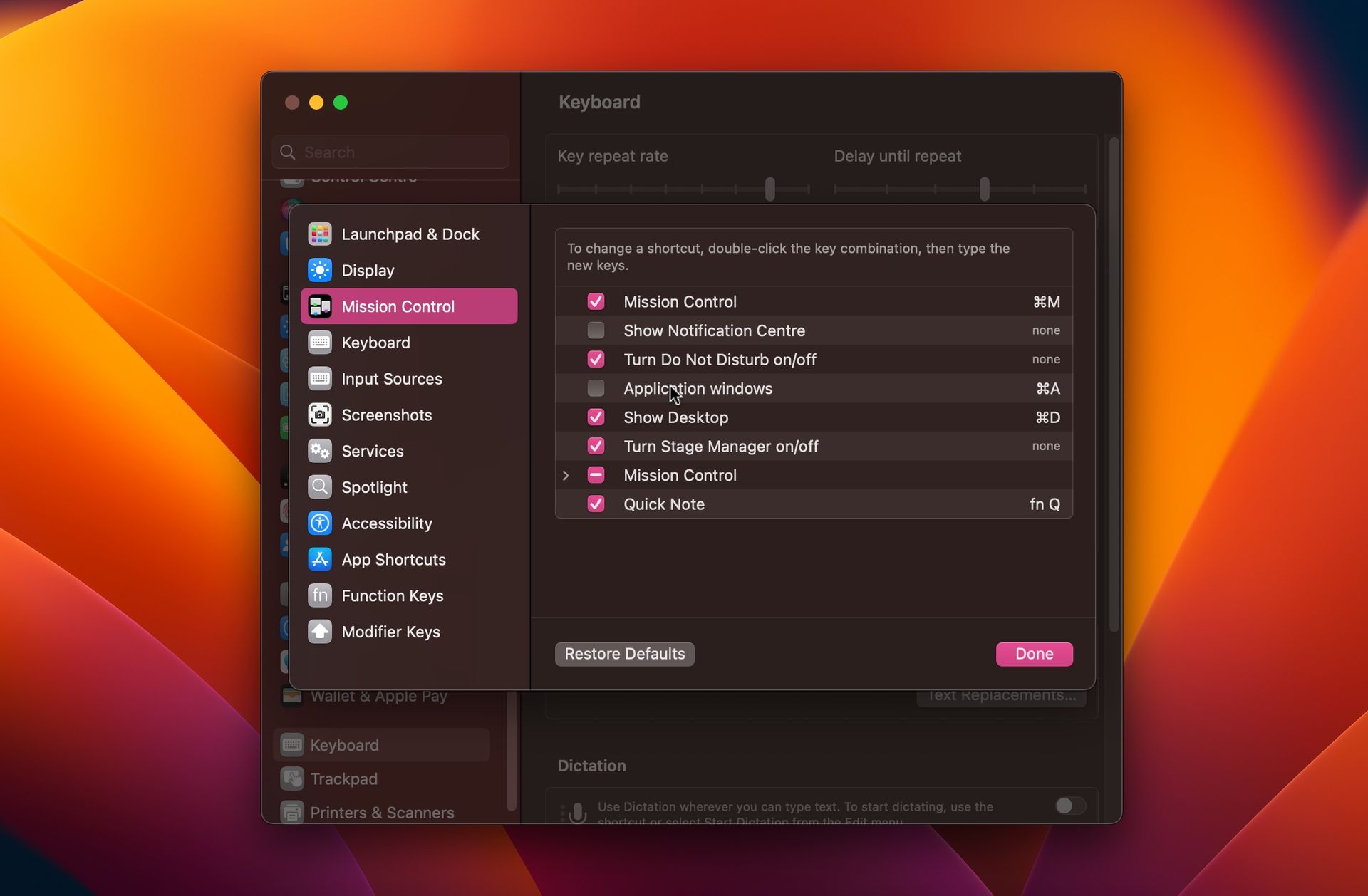The width and height of the screenshot is (1368, 896).
Task: Uncheck the Quick Note checkbox
Action: tap(596, 504)
